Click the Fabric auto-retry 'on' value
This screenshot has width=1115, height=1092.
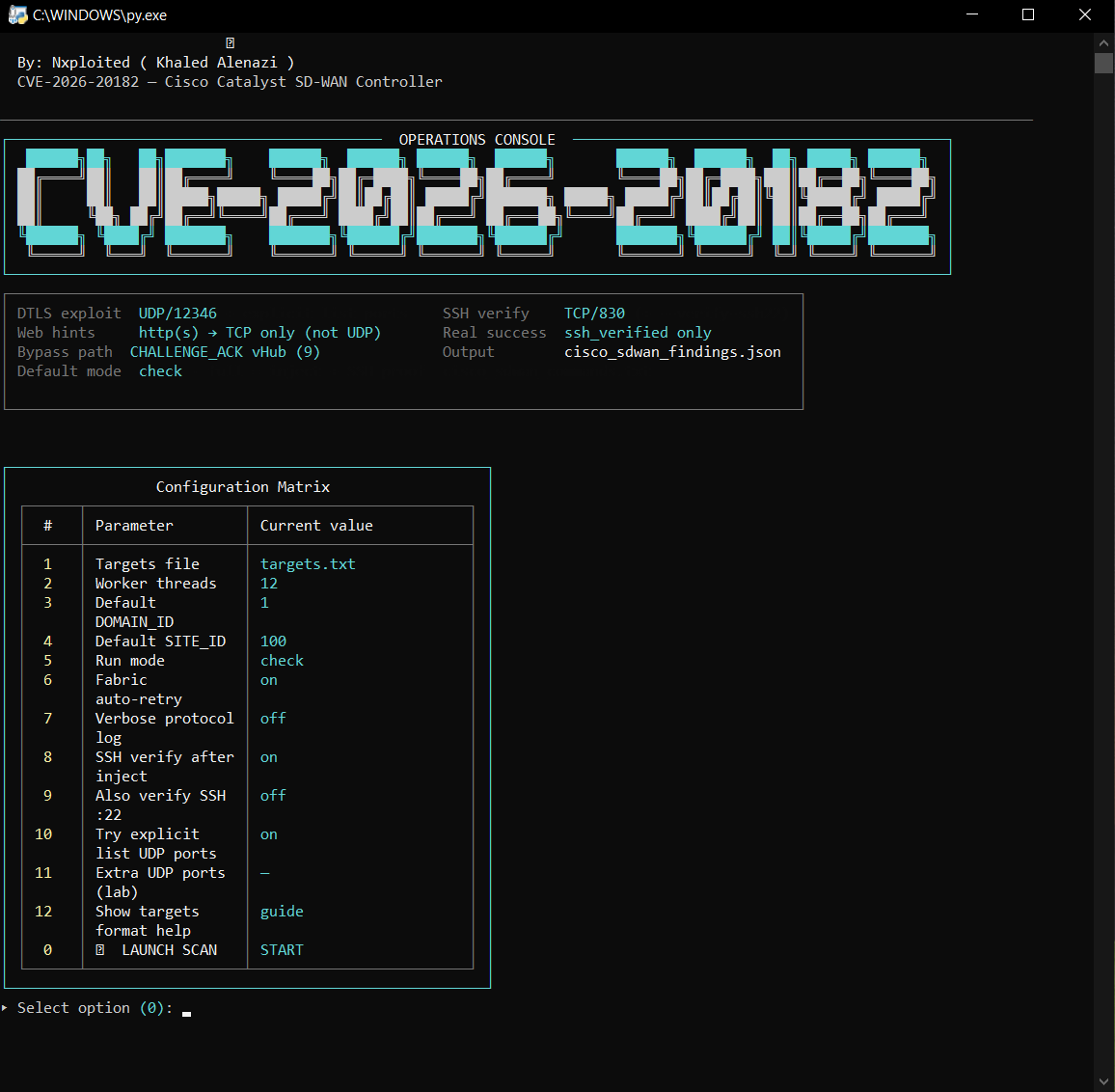(x=269, y=680)
